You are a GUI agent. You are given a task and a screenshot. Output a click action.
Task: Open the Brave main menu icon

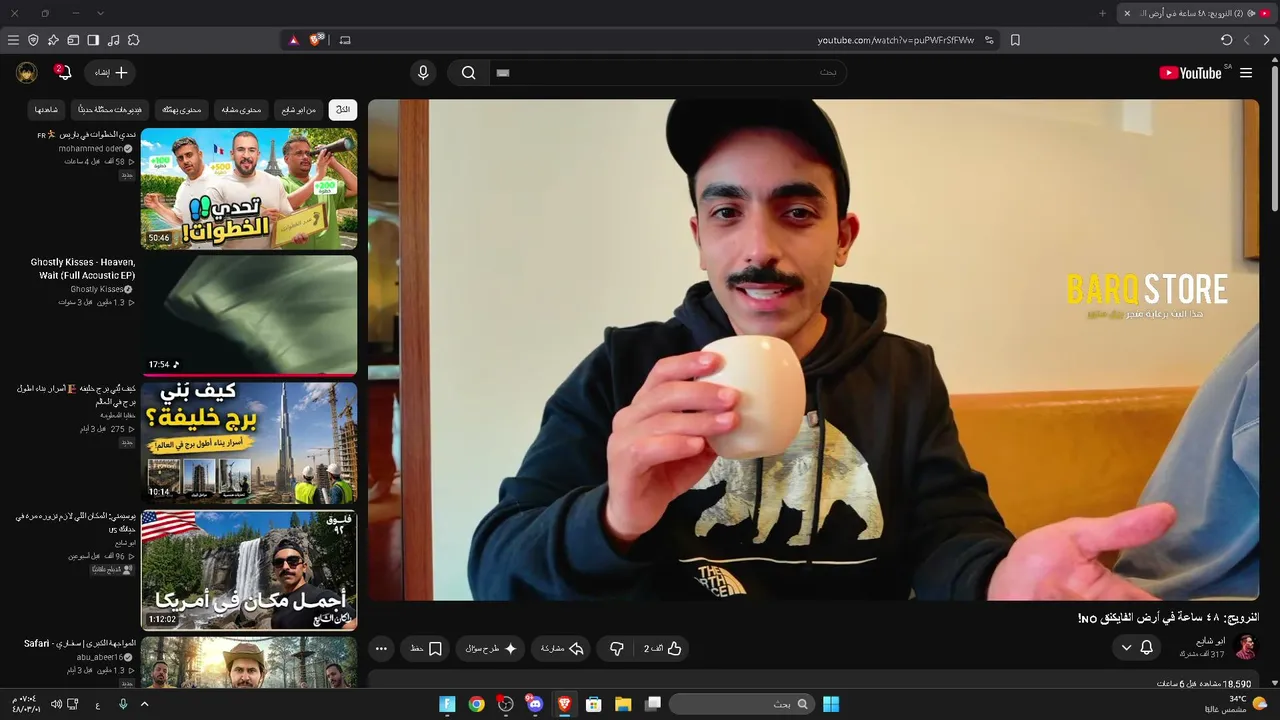(13, 40)
